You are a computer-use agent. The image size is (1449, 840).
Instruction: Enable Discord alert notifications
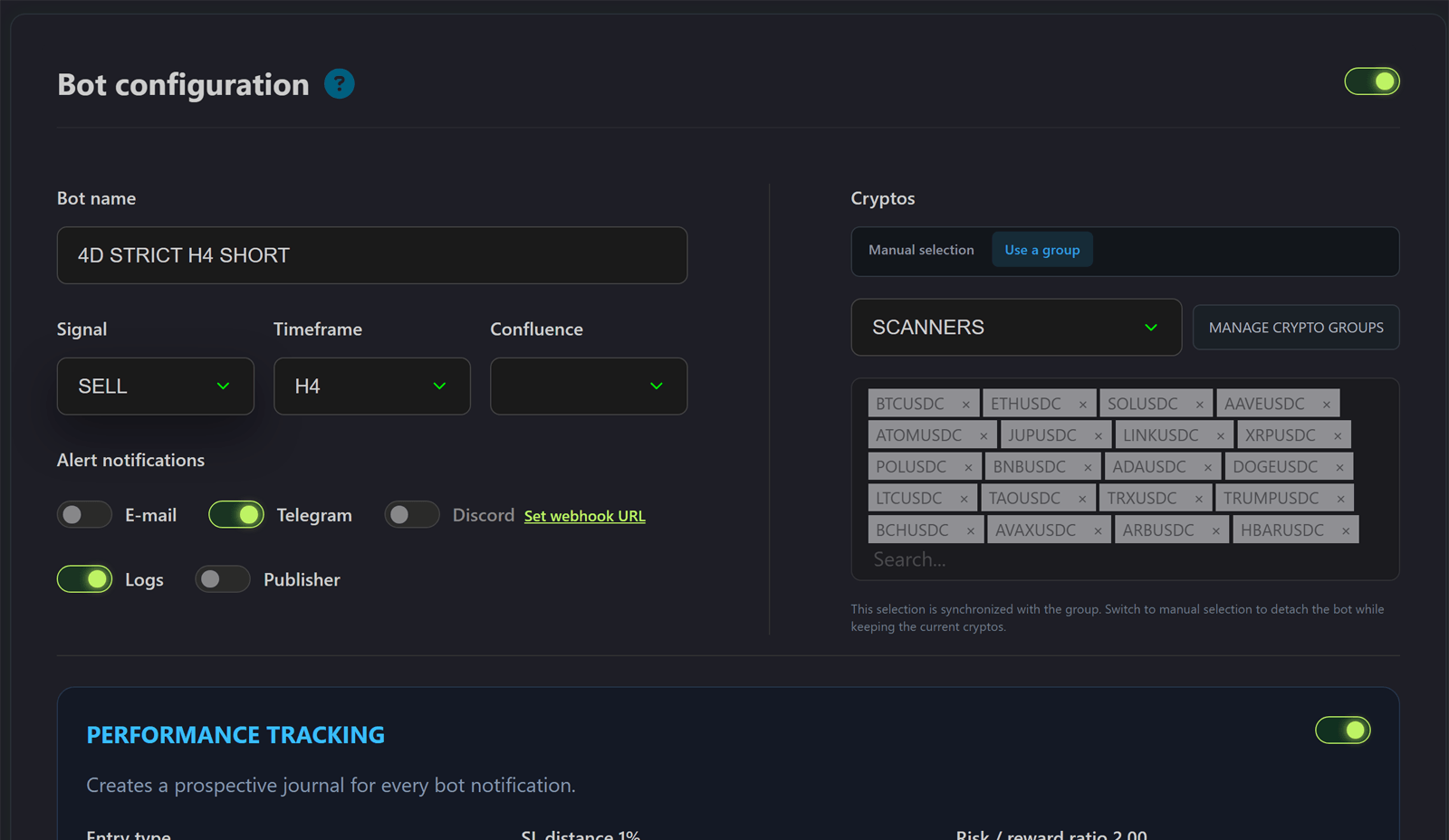[x=412, y=515]
